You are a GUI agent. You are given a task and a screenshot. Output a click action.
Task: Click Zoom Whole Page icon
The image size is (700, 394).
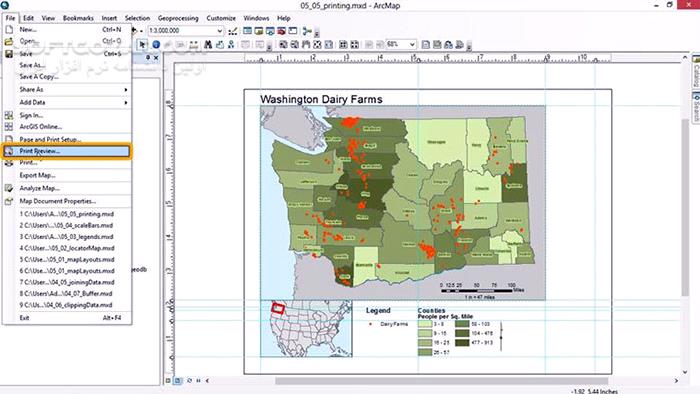317,44
